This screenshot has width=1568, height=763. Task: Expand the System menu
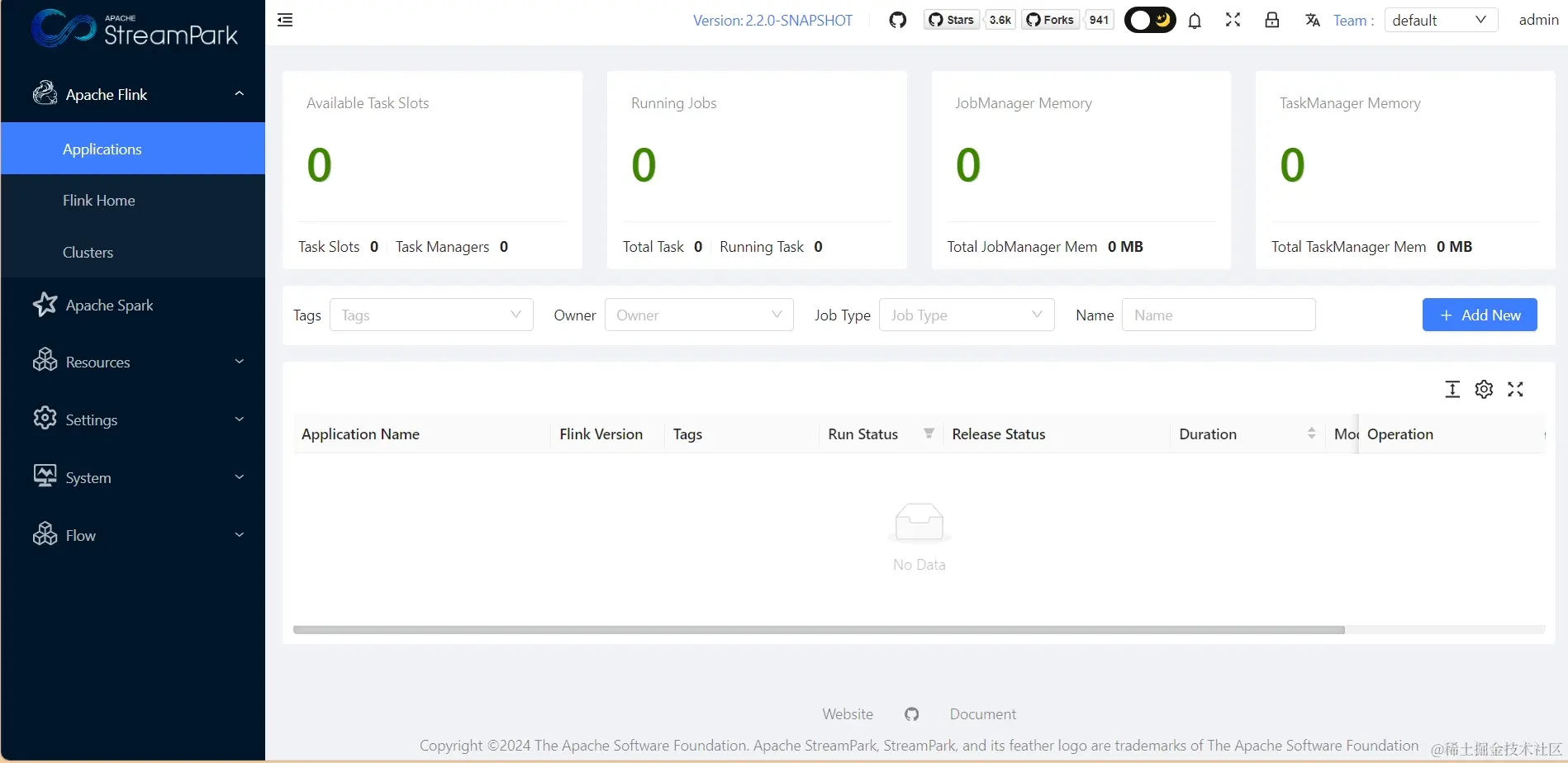(133, 477)
